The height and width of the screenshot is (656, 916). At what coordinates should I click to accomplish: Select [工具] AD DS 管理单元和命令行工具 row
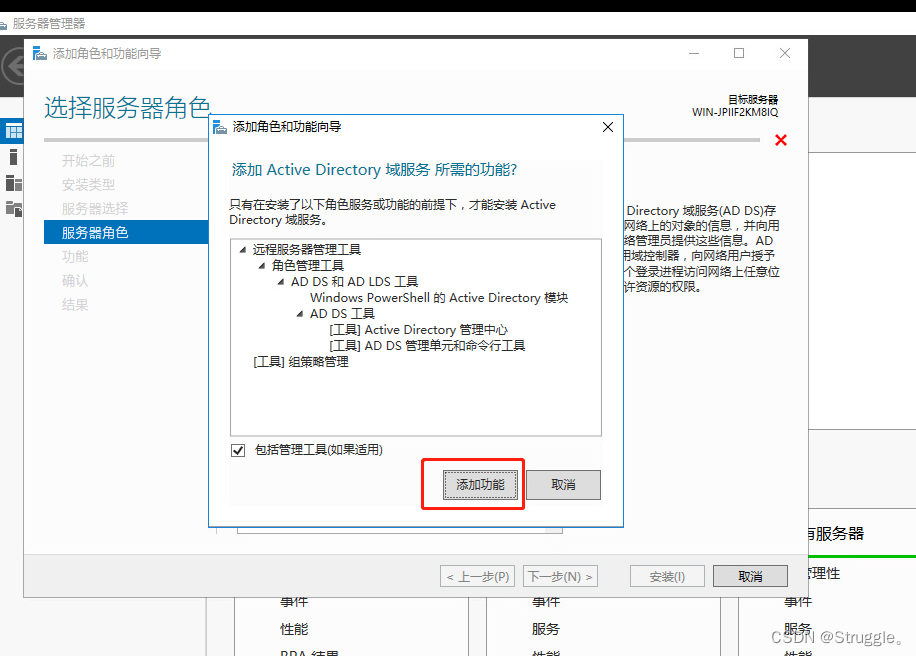(x=427, y=346)
